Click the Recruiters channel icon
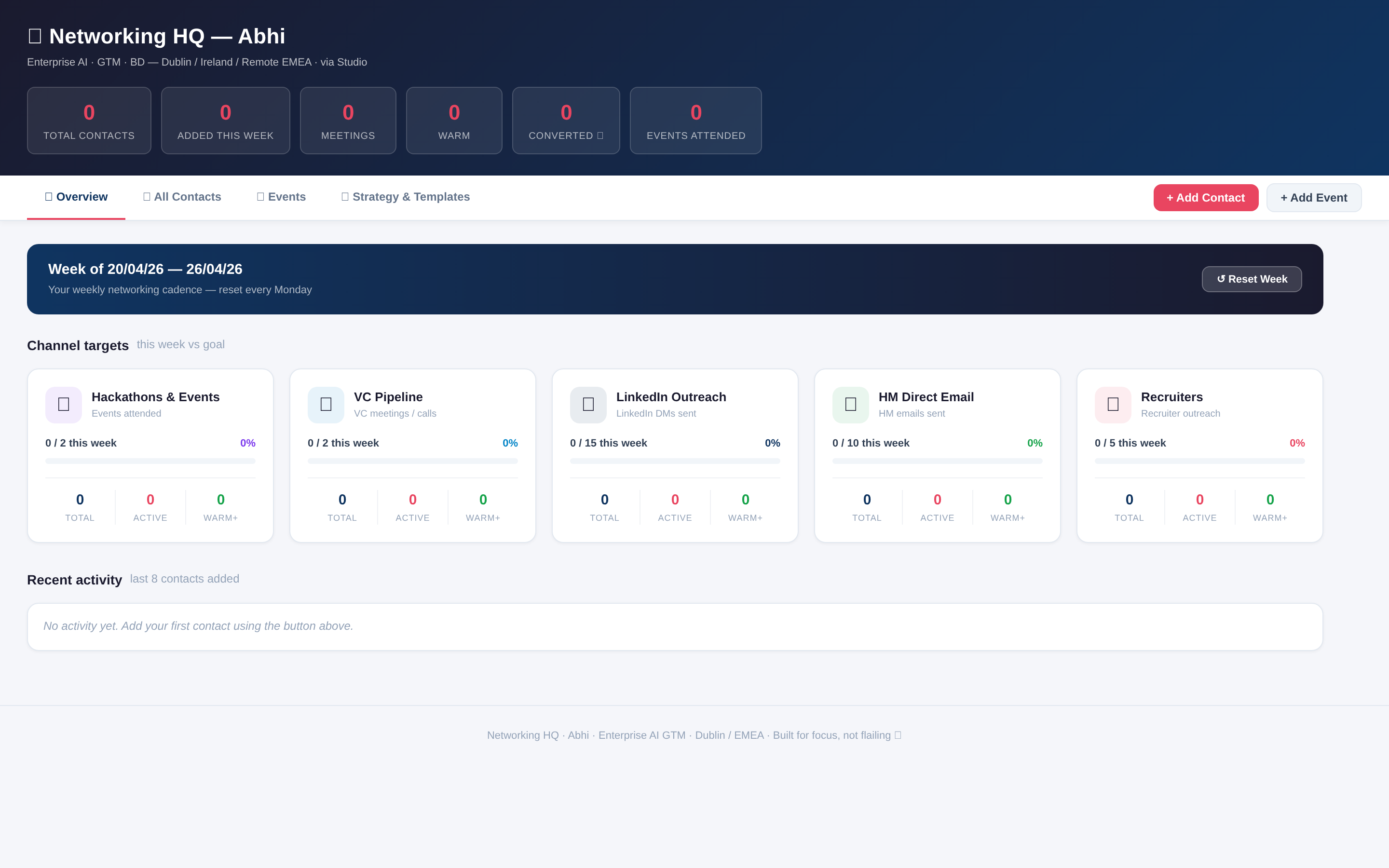The image size is (1389, 868). pos(1113,405)
